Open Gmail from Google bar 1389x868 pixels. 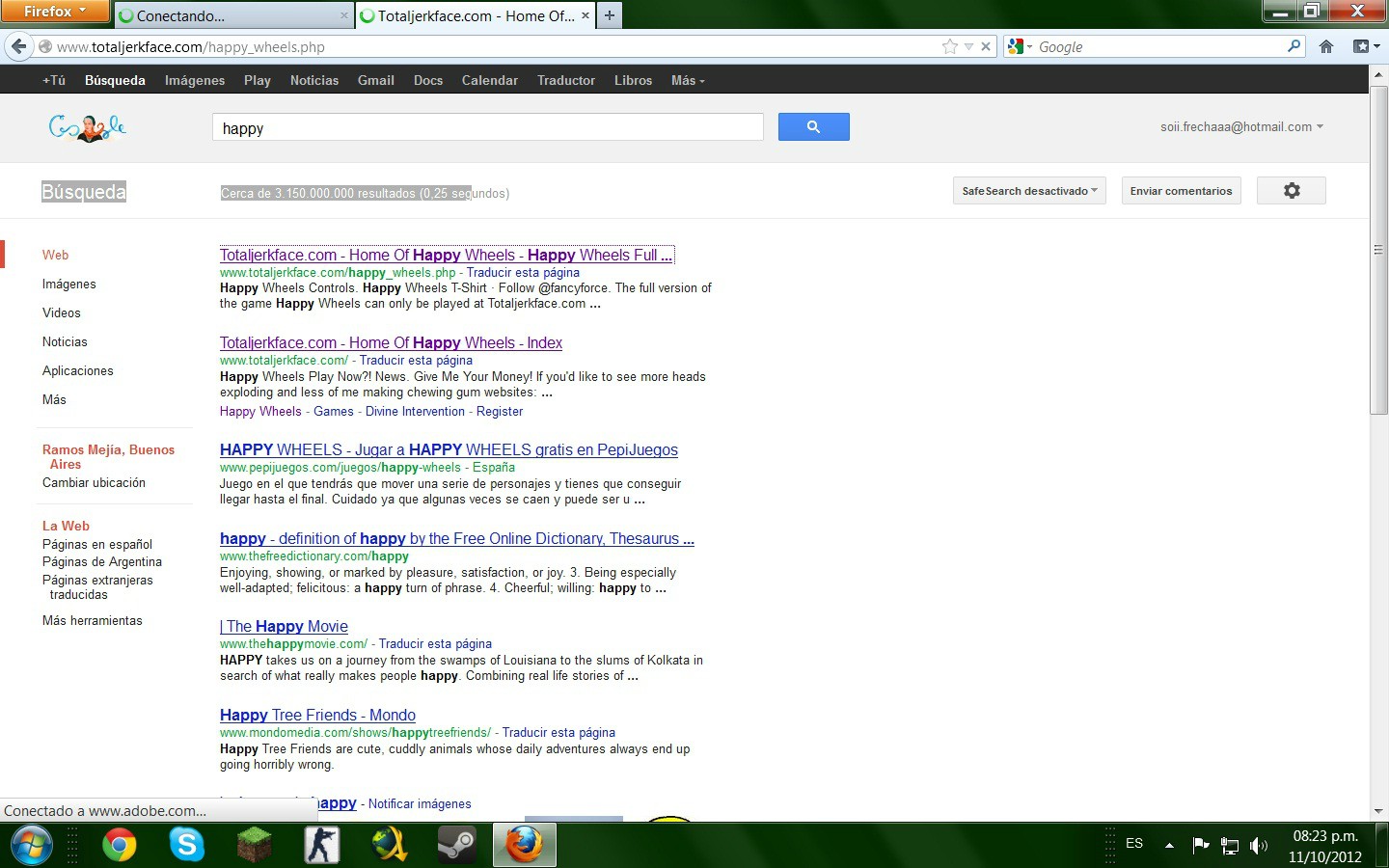click(x=376, y=80)
